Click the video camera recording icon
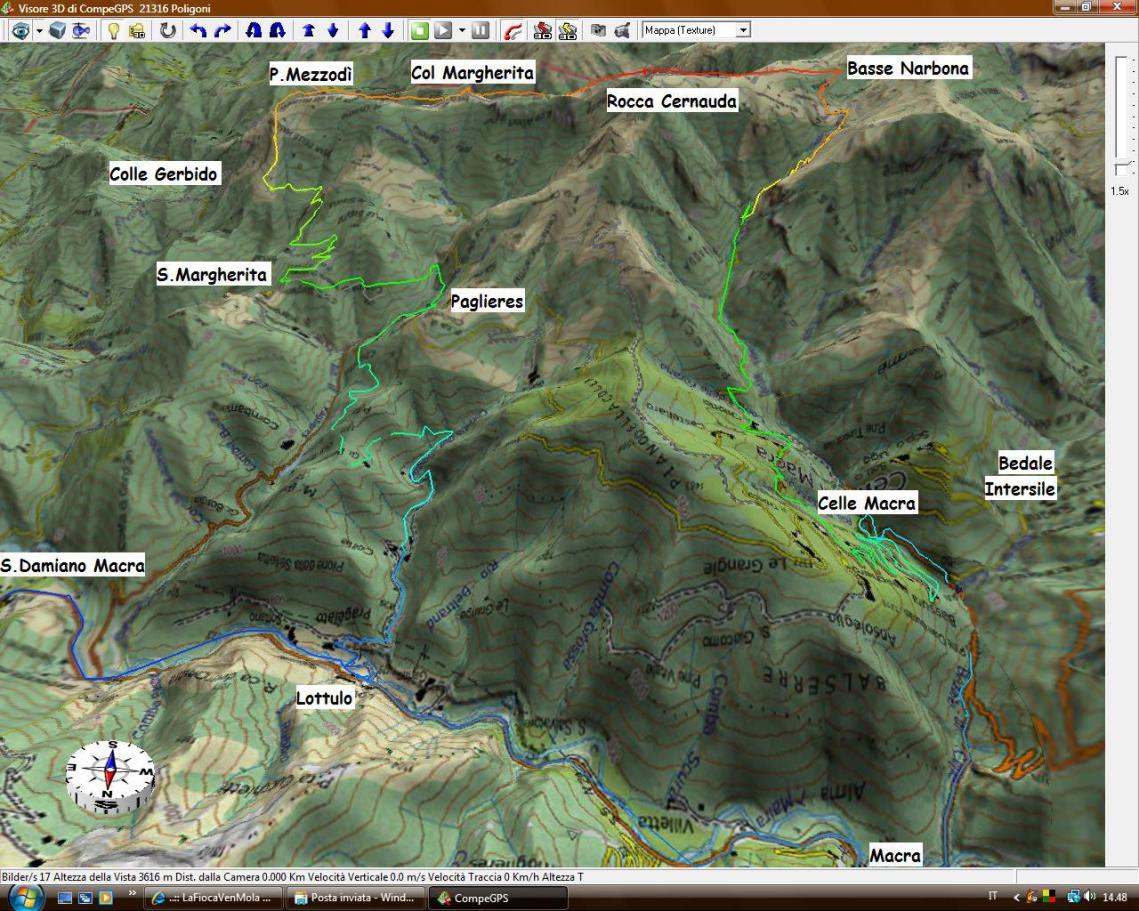The image size is (1139, 911). point(621,31)
